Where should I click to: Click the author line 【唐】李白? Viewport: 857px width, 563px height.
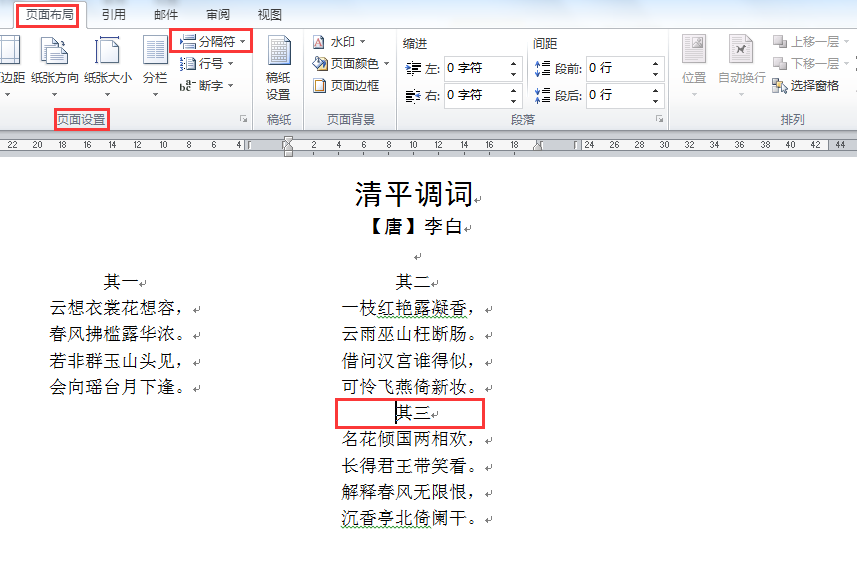[x=414, y=226]
